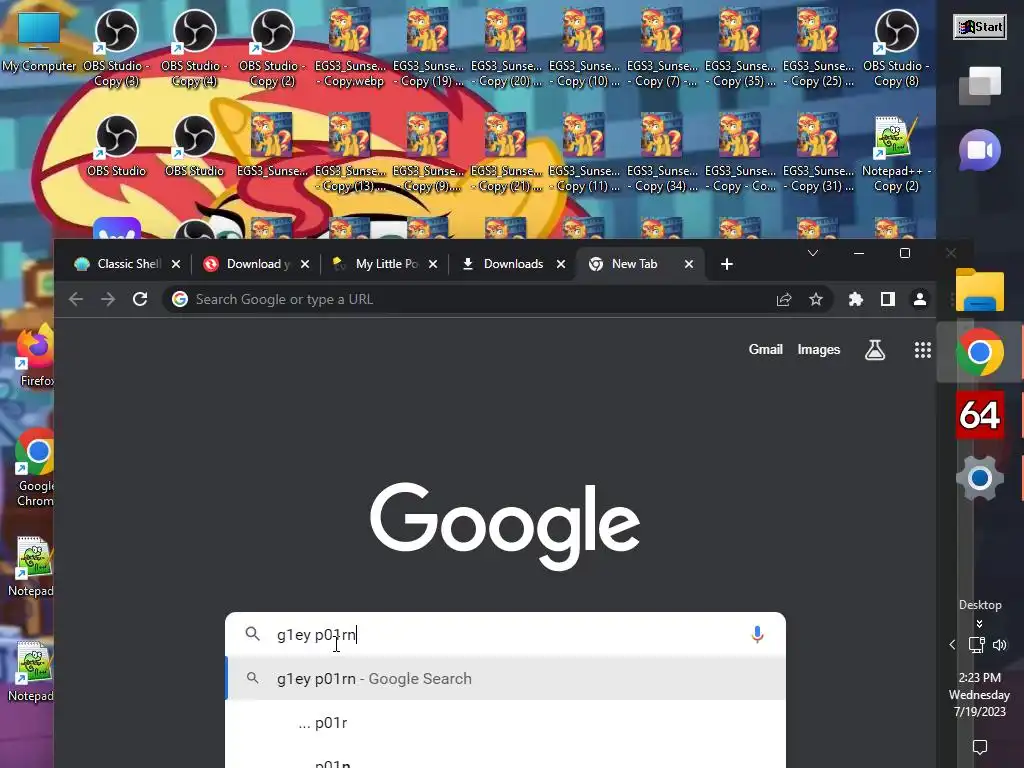Select EGS3_Sunse - Copy (21) file

506,153
